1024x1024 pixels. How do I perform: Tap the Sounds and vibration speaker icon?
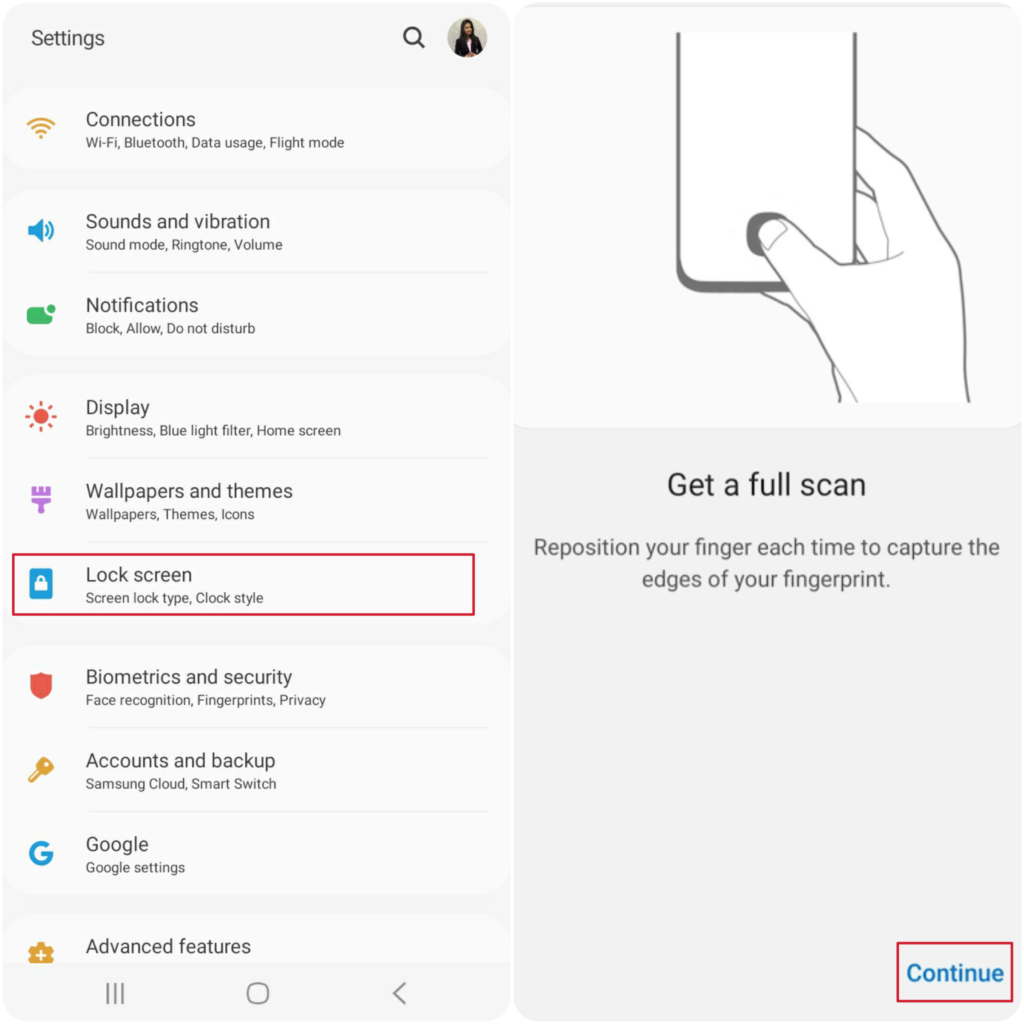pos(40,230)
